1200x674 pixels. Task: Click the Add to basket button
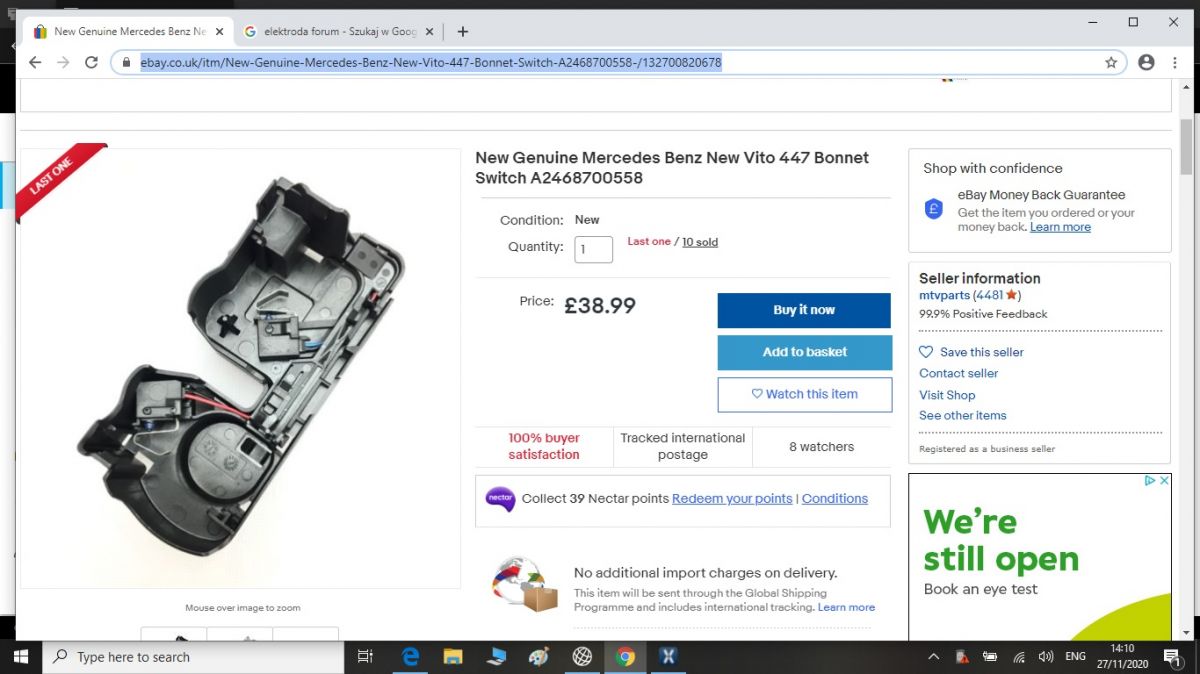pos(804,352)
